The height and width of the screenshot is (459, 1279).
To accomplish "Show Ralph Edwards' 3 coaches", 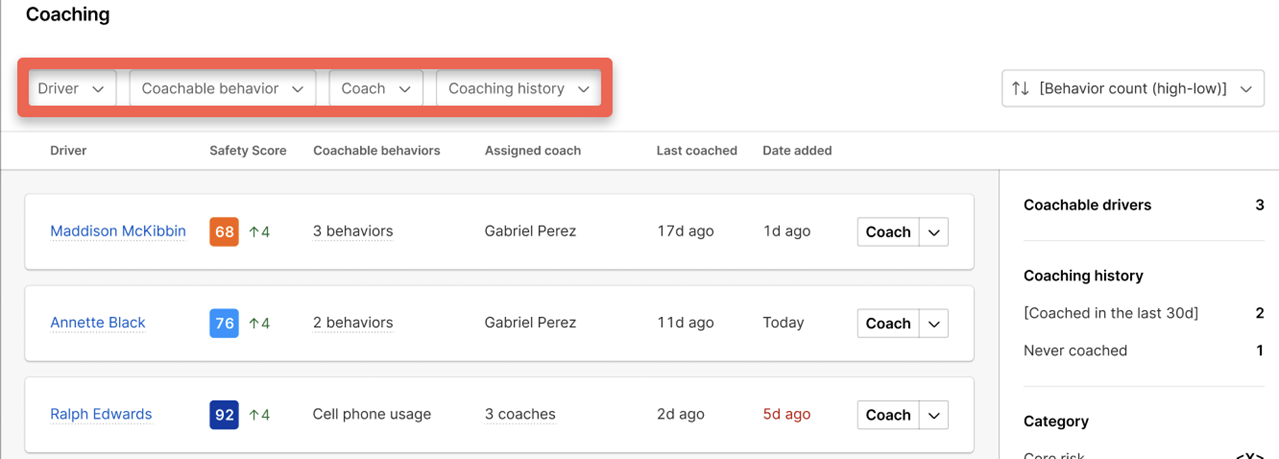I will pos(520,414).
